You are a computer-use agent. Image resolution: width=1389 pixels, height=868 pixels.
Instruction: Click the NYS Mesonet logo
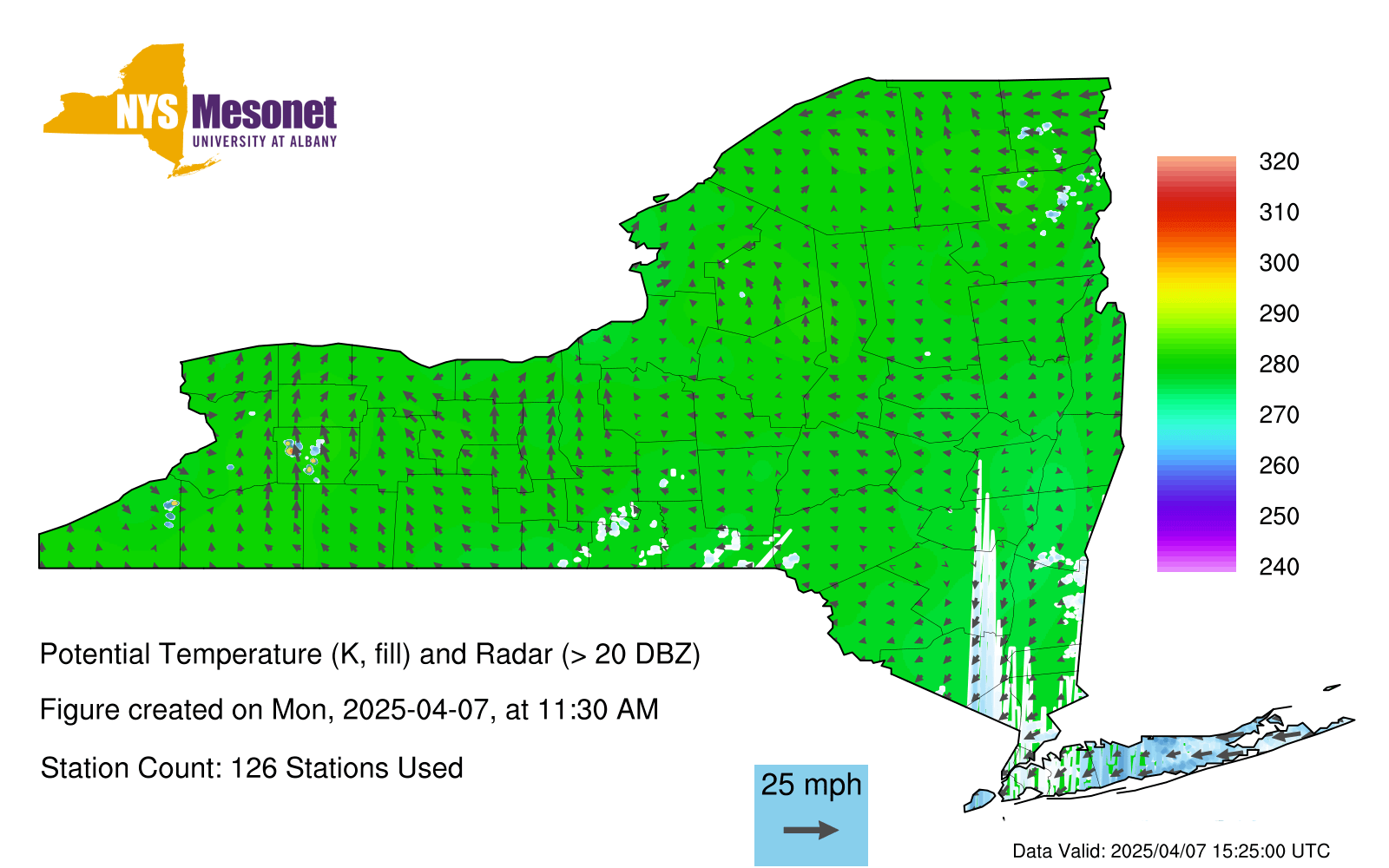pos(190,110)
